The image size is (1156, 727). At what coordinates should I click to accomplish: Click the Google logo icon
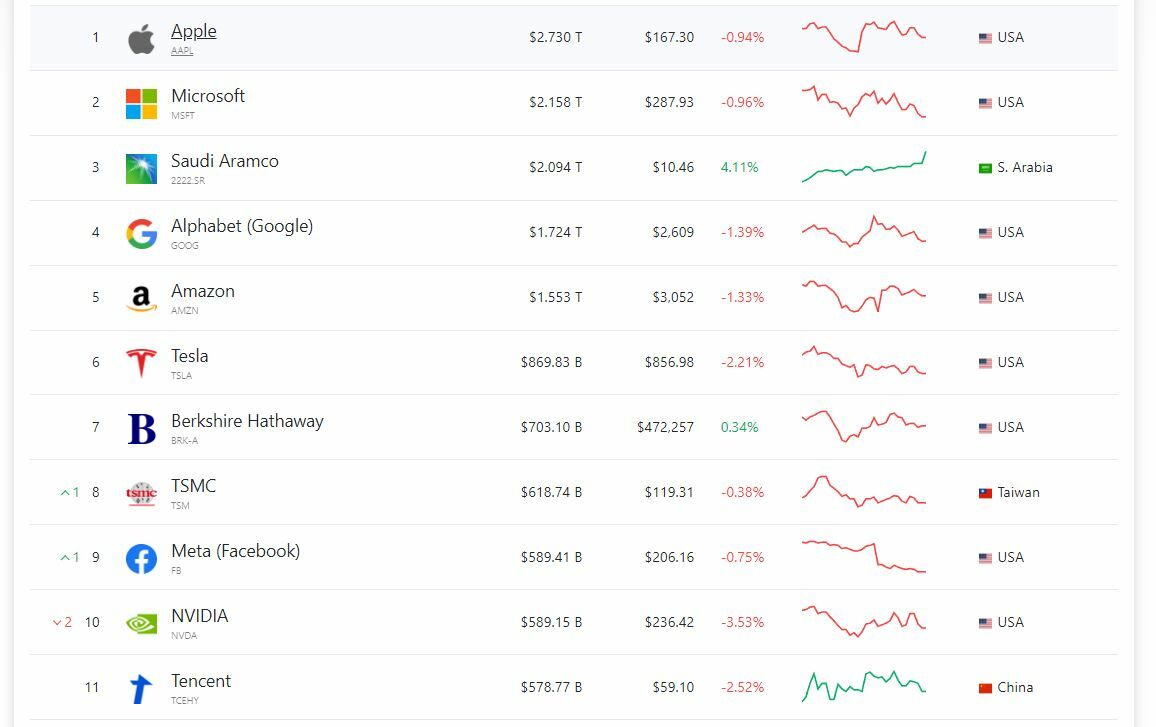coord(141,233)
